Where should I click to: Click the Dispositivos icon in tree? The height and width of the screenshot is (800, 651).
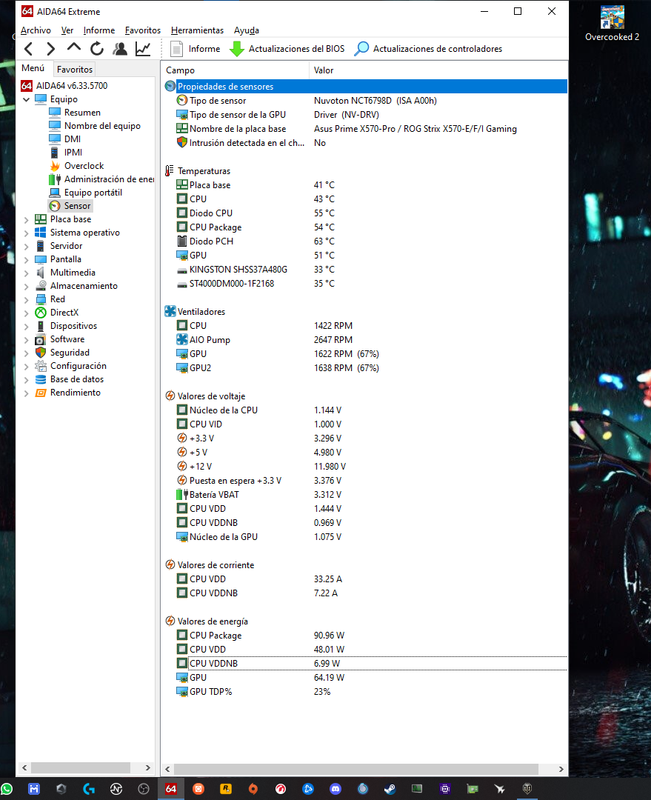pyautogui.click(x=41, y=326)
